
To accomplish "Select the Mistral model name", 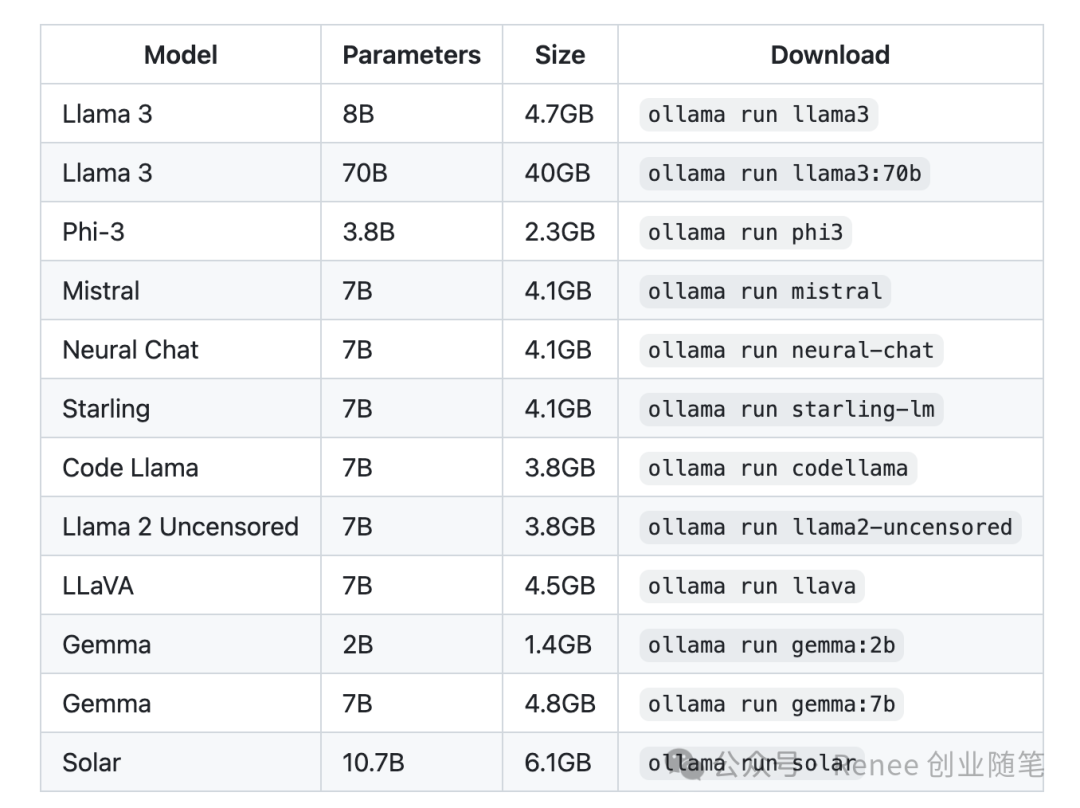I will pos(101,291).
